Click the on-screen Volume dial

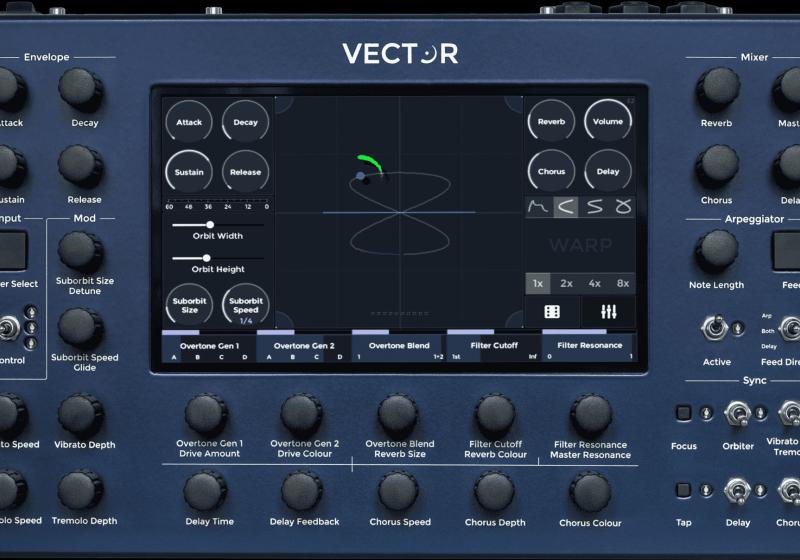click(608, 121)
